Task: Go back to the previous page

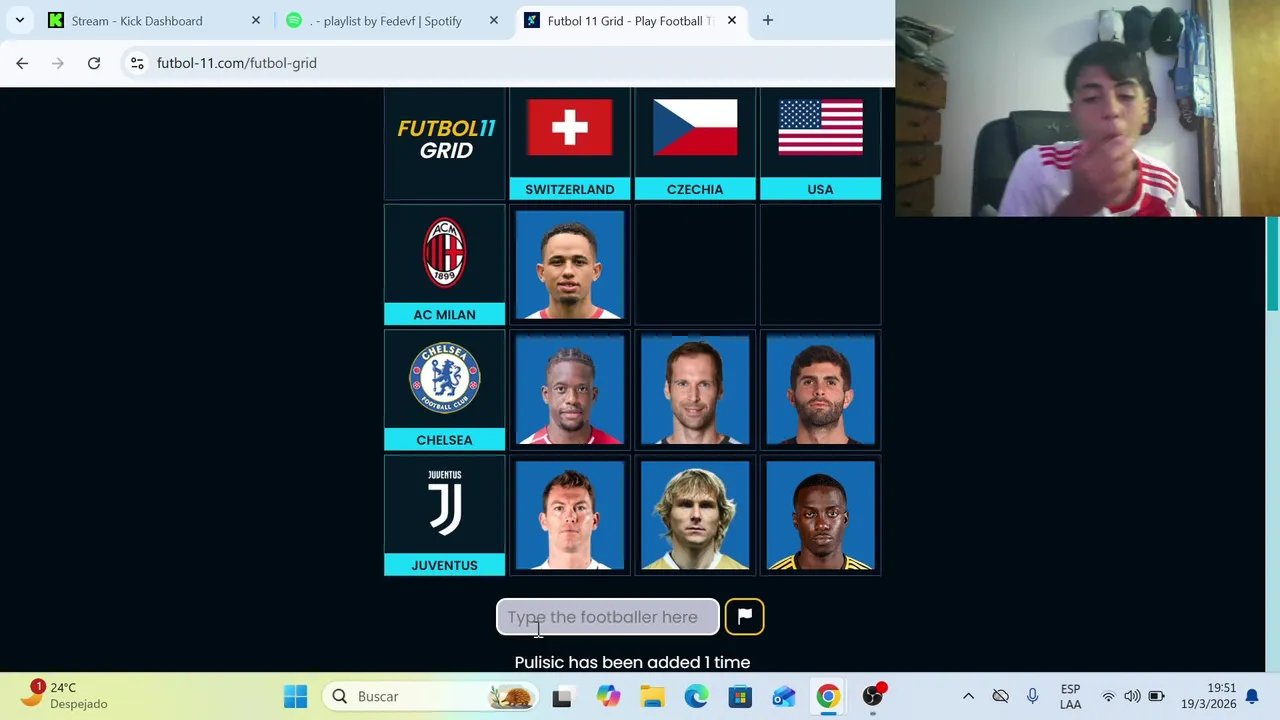Action: (22, 63)
